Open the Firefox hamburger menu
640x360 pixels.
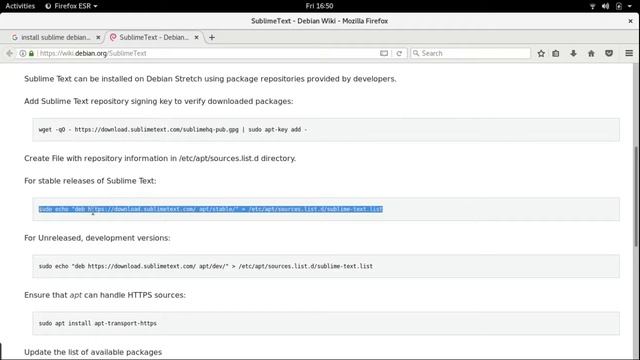tap(629, 53)
